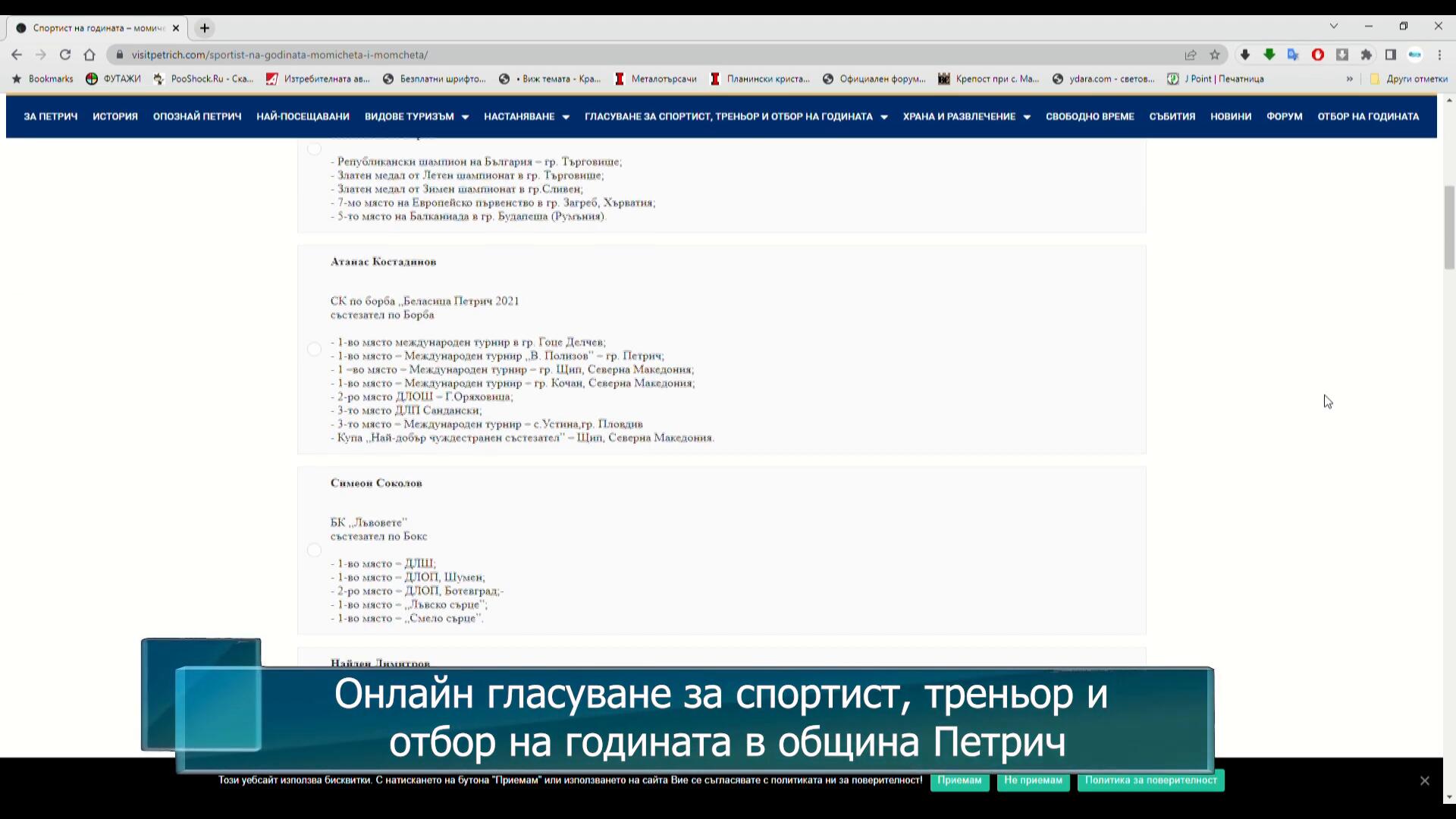This screenshot has height=819, width=1456.
Task: Toggle the browser side panel icon
Action: tap(1391, 55)
